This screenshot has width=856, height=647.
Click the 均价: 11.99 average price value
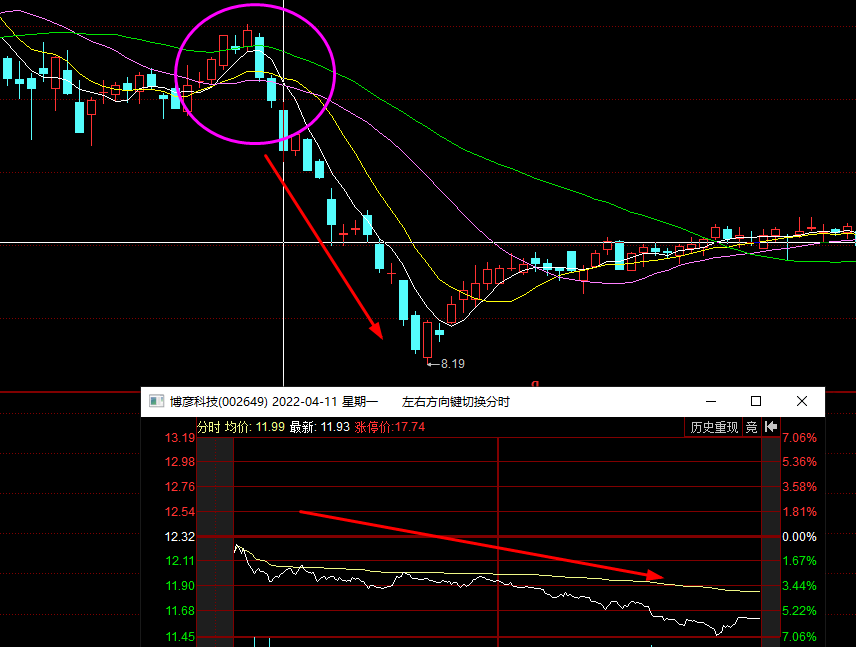(x=255, y=427)
